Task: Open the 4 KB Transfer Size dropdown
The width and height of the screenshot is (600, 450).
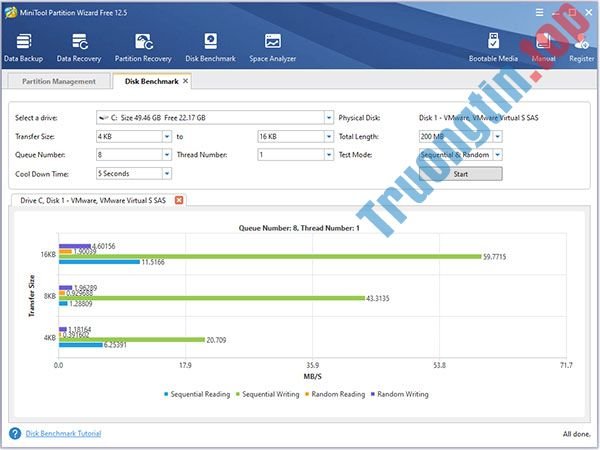Action: 167,136
